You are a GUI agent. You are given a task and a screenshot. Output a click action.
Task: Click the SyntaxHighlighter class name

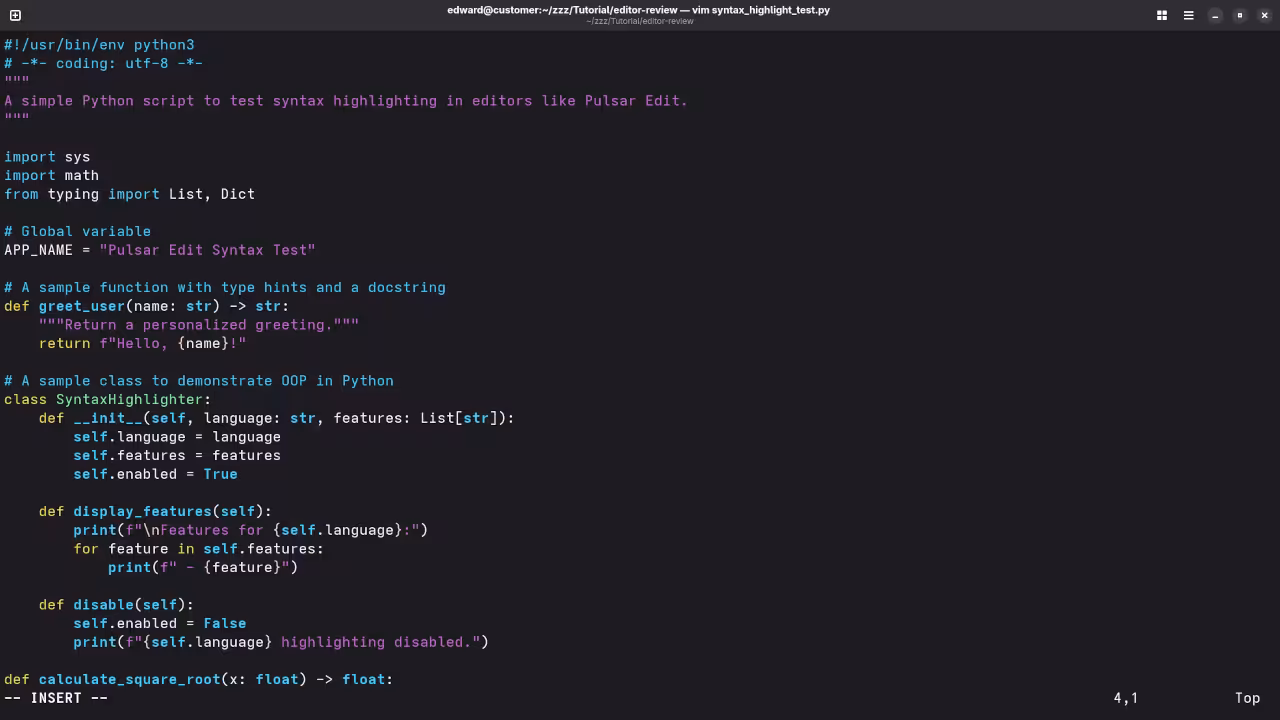(x=131, y=399)
